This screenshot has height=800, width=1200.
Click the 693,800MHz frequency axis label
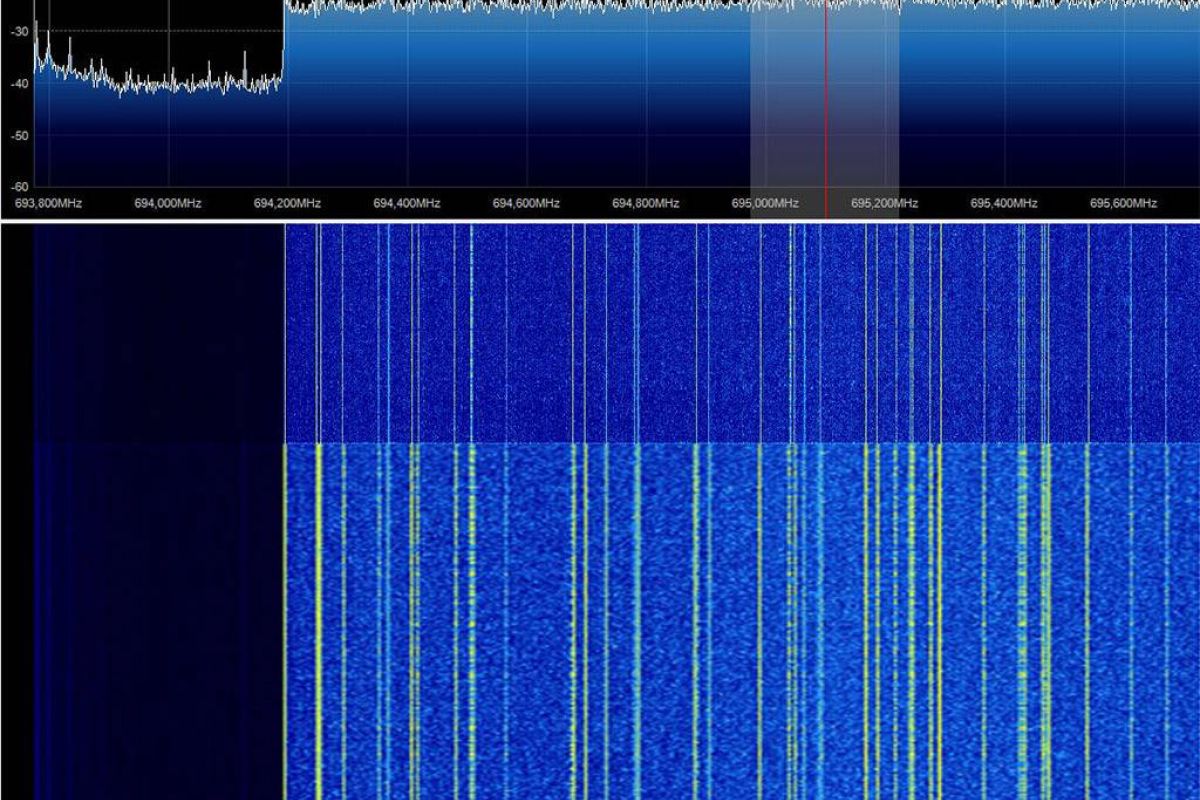coord(48,203)
